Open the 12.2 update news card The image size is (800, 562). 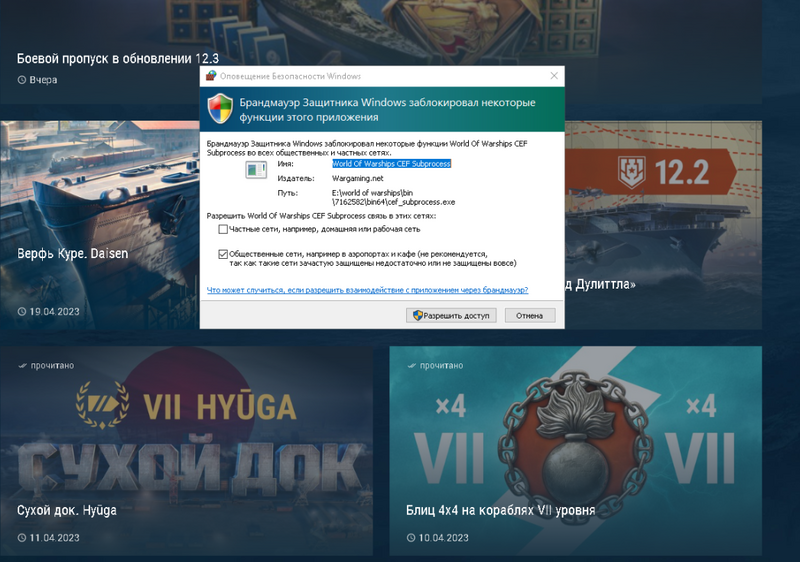point(663,225)
